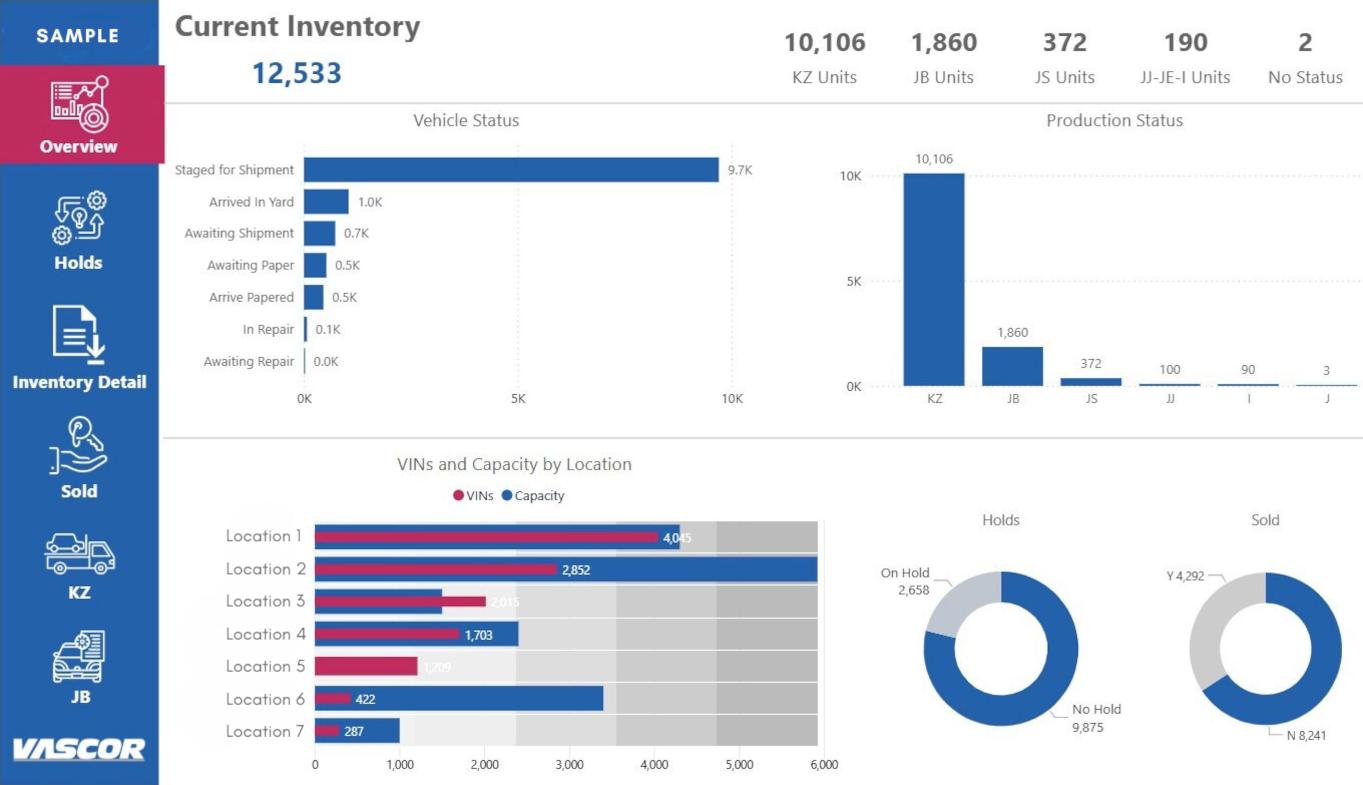The image size is (1363, 785).
Task: Click the 1,860 JB Units card
Action: (943, 57)
